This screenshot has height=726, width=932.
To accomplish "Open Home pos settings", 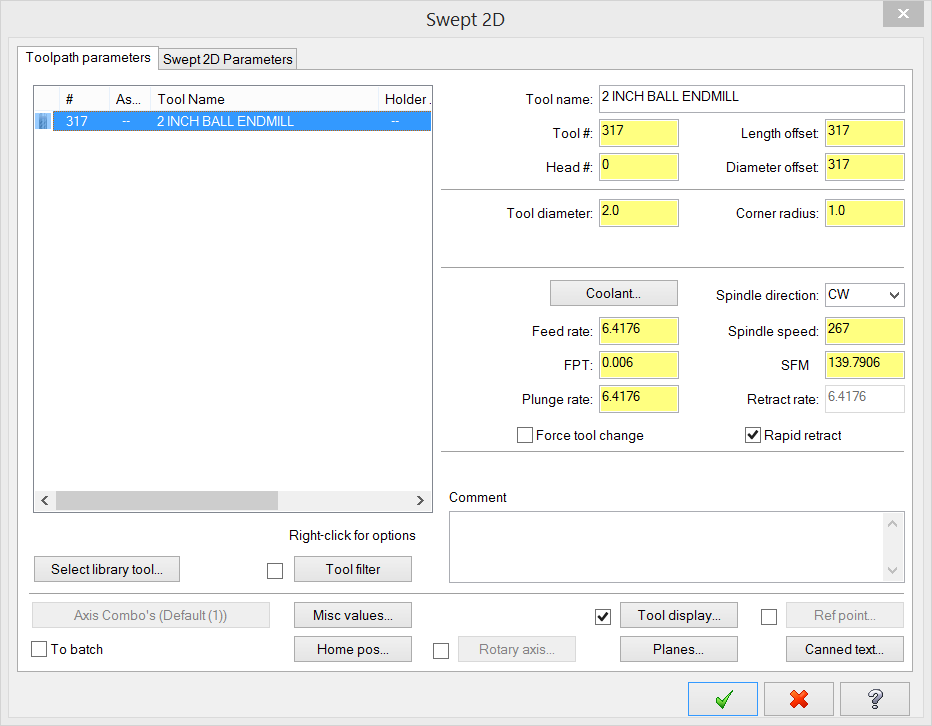I will pos(352,649).
